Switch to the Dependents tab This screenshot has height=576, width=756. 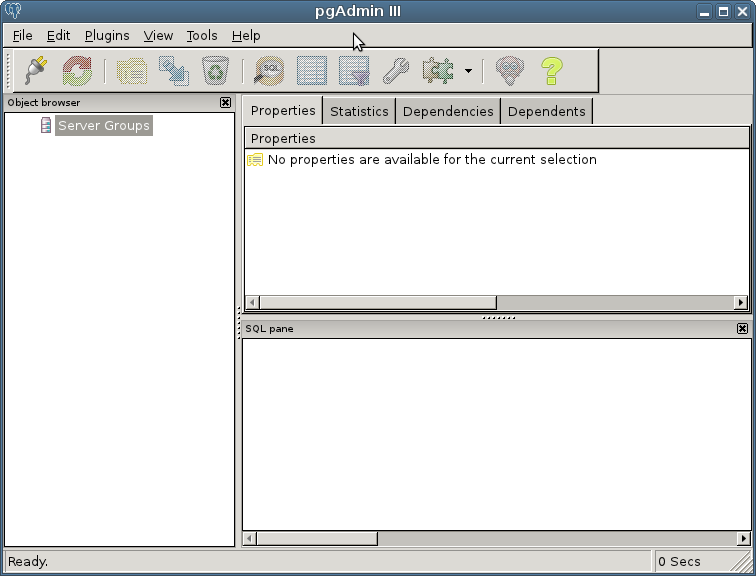546,111
